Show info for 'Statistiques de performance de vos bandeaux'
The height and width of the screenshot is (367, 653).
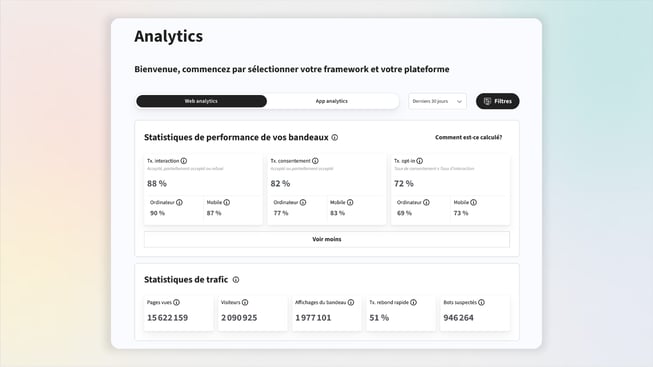[334, 137]
